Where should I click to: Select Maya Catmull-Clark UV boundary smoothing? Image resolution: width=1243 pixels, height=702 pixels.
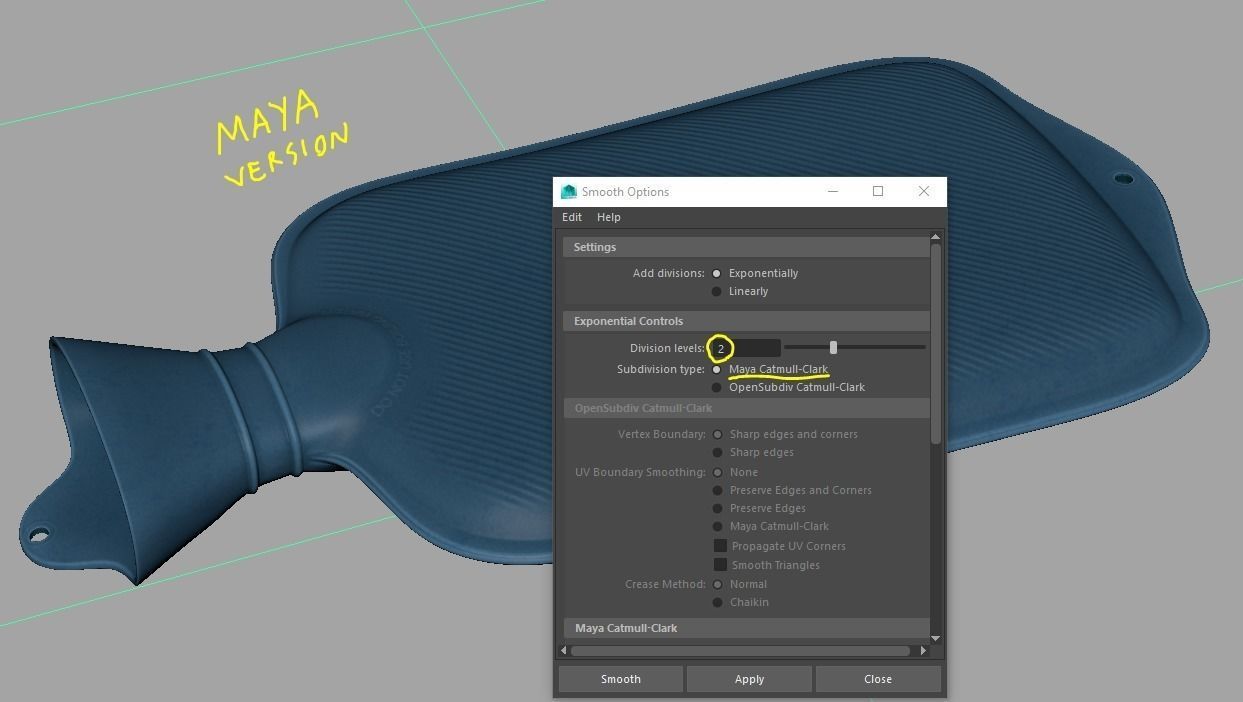[717, 526]
